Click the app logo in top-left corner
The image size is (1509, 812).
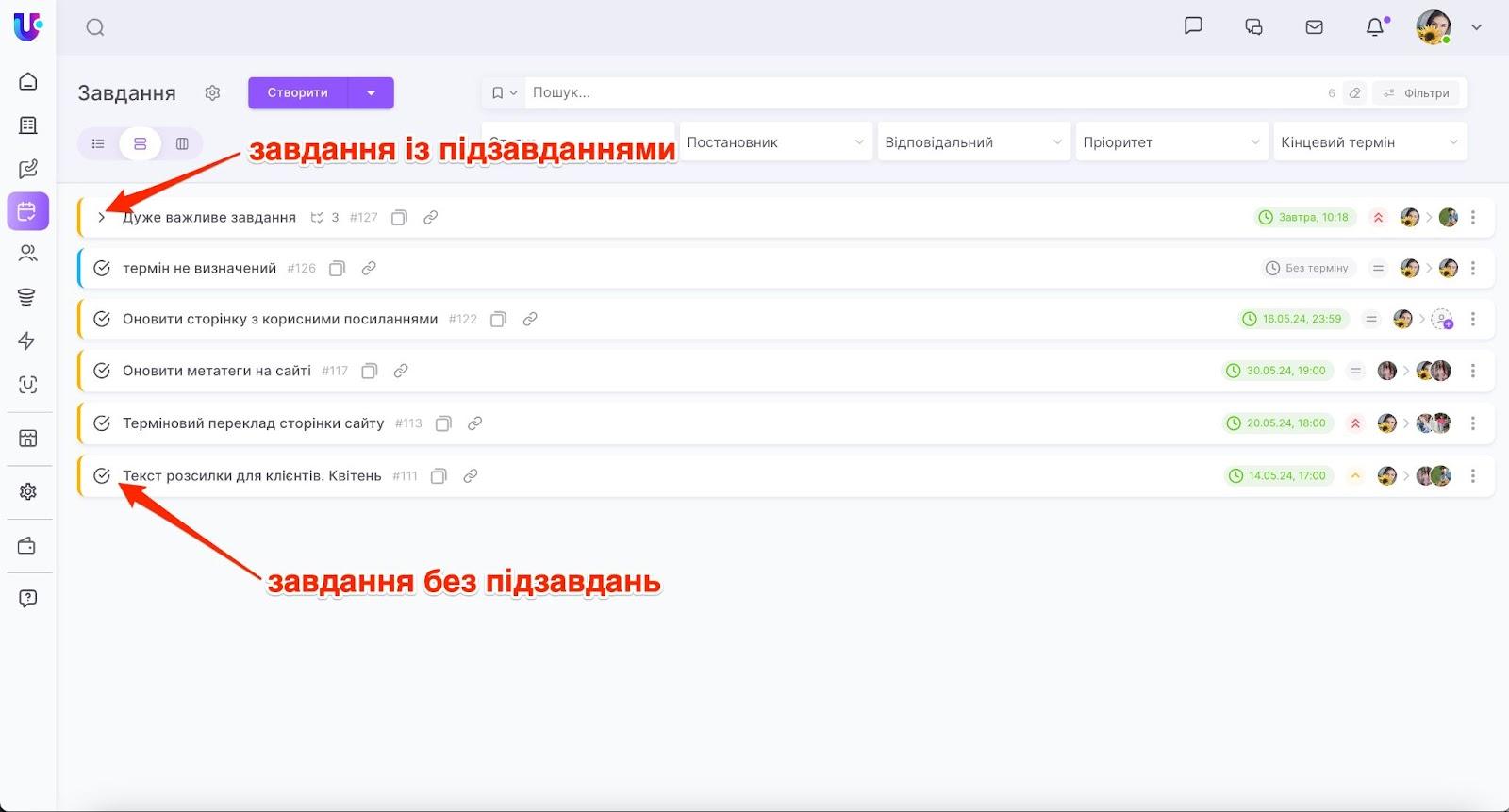click(x=27, y=26)
